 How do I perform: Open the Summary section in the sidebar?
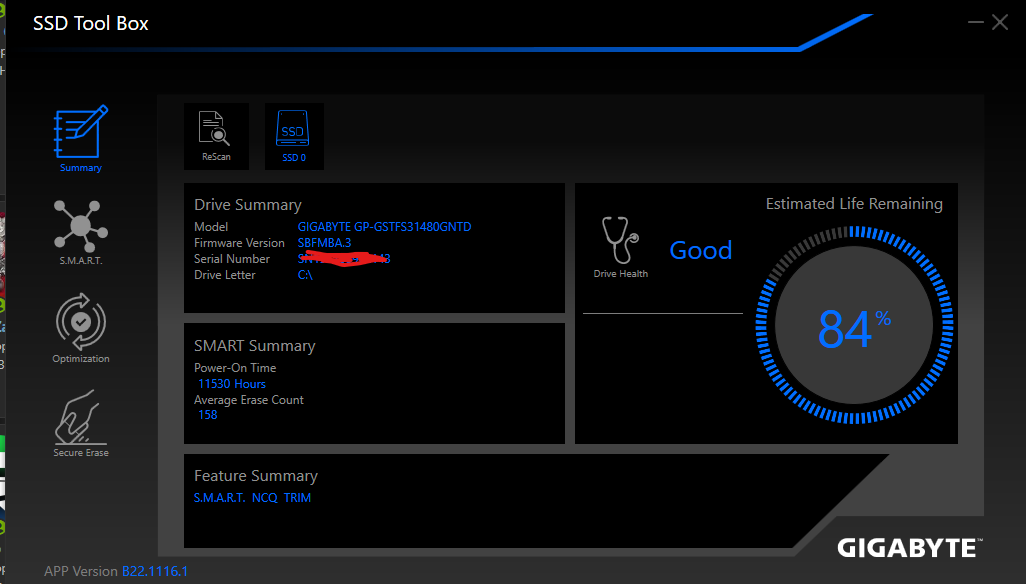click(80, 138)
